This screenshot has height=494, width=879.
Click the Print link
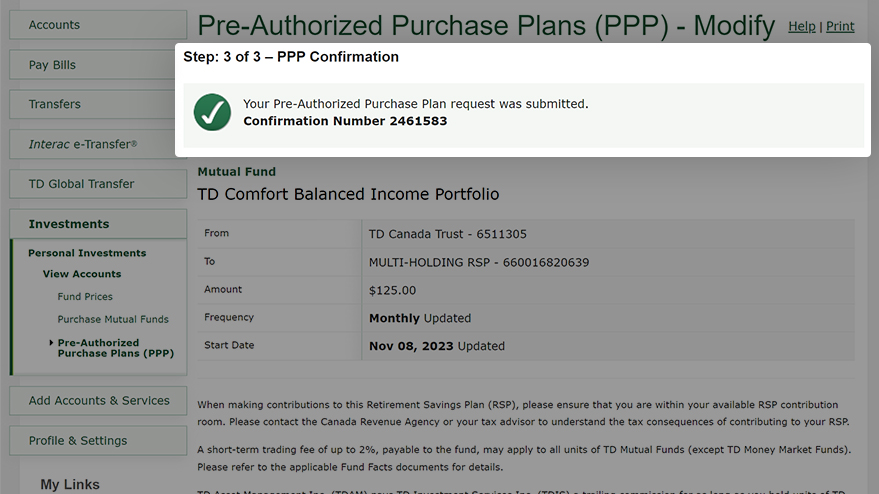click(840, 26)
